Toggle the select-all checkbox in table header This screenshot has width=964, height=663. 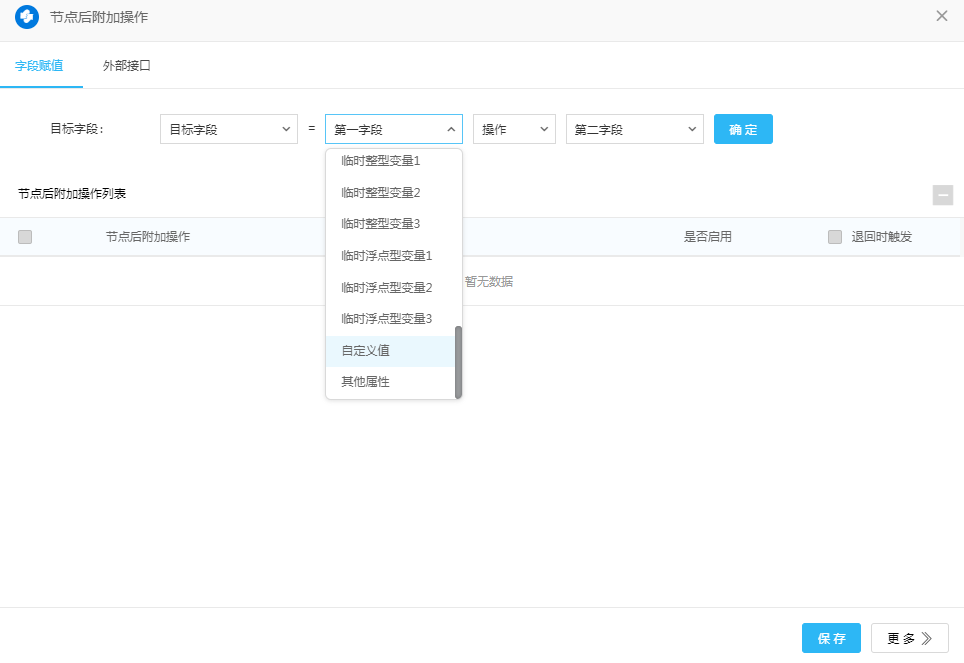click(x=25, y=237)
